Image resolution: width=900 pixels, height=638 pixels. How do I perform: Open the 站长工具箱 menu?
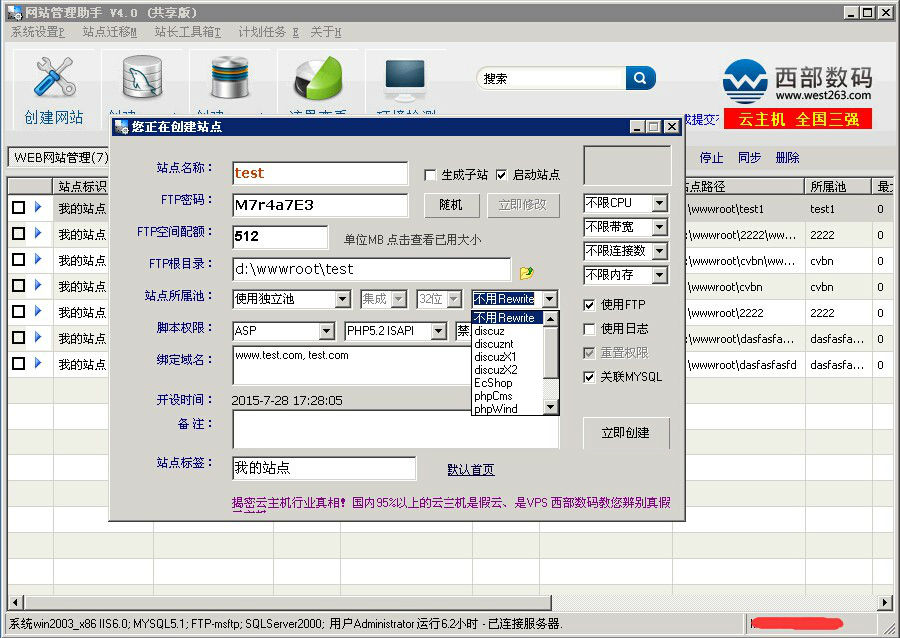(x=188, y=32)
